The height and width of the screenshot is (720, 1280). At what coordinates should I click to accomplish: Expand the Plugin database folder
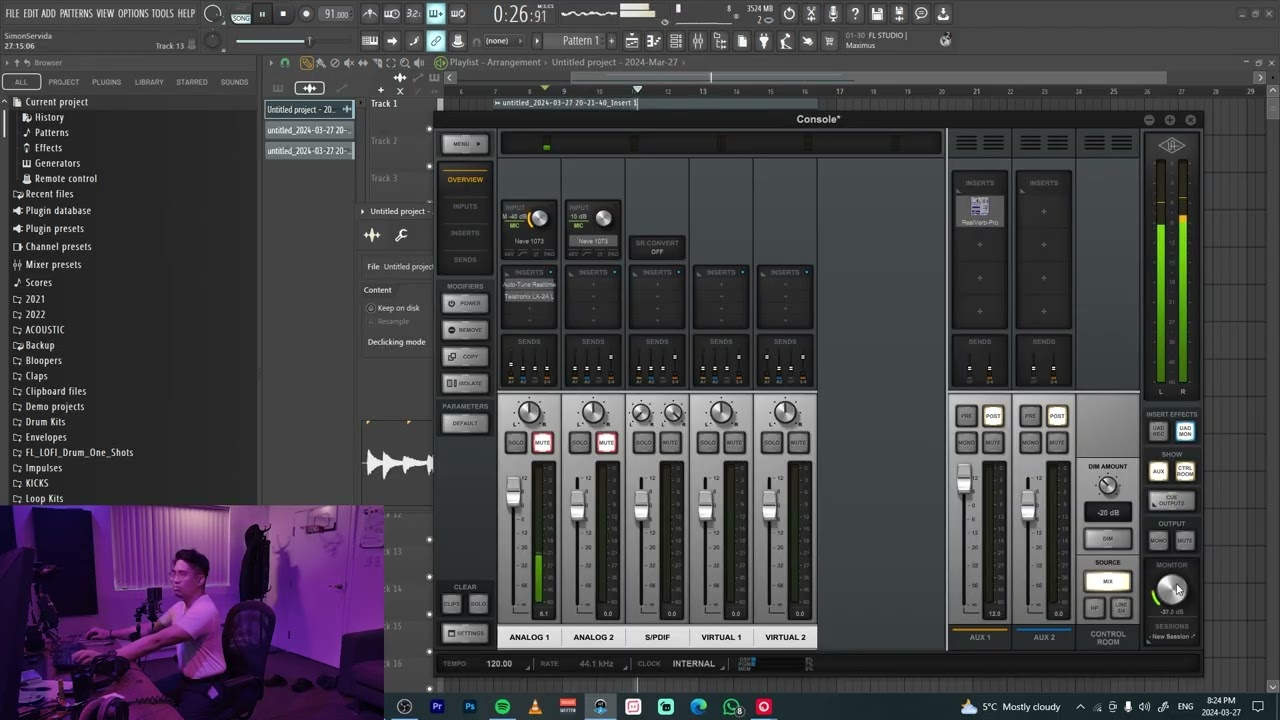coord(58,211)
